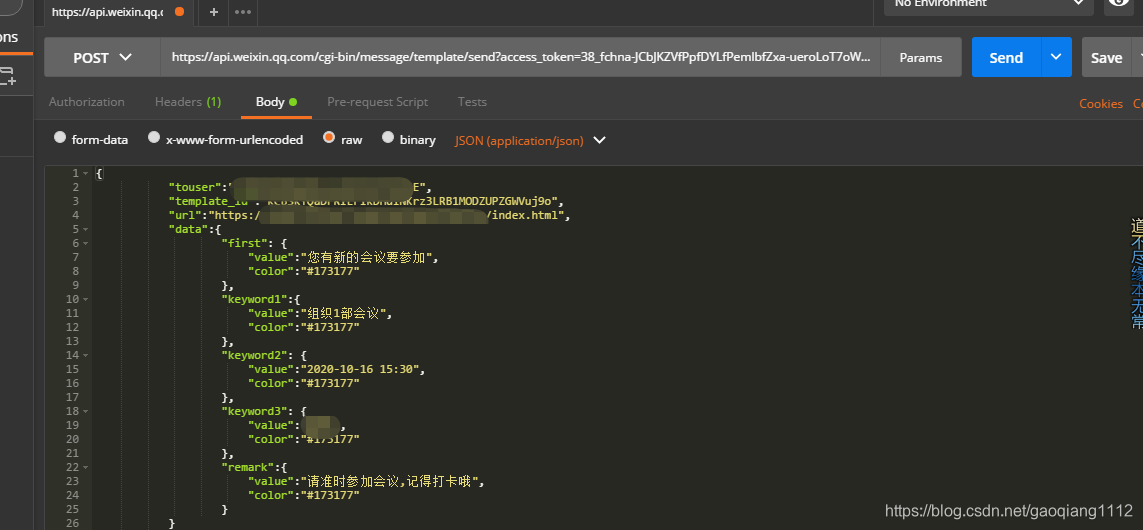The image size is (1143, 530).
Task: Click the blue Send button
Action: coord(1006,58)
